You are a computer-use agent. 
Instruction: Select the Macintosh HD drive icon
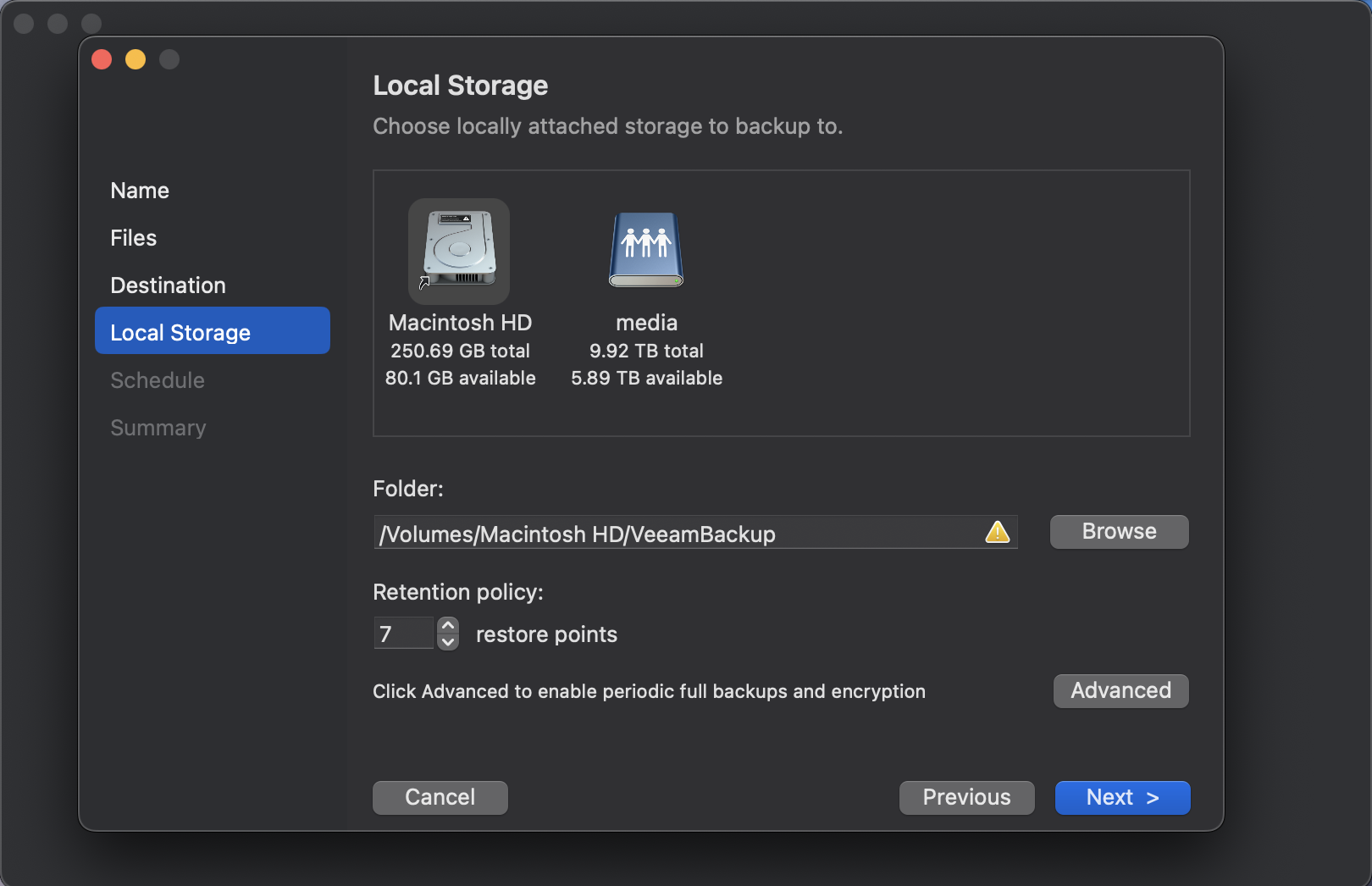click(x=459, y=251)
